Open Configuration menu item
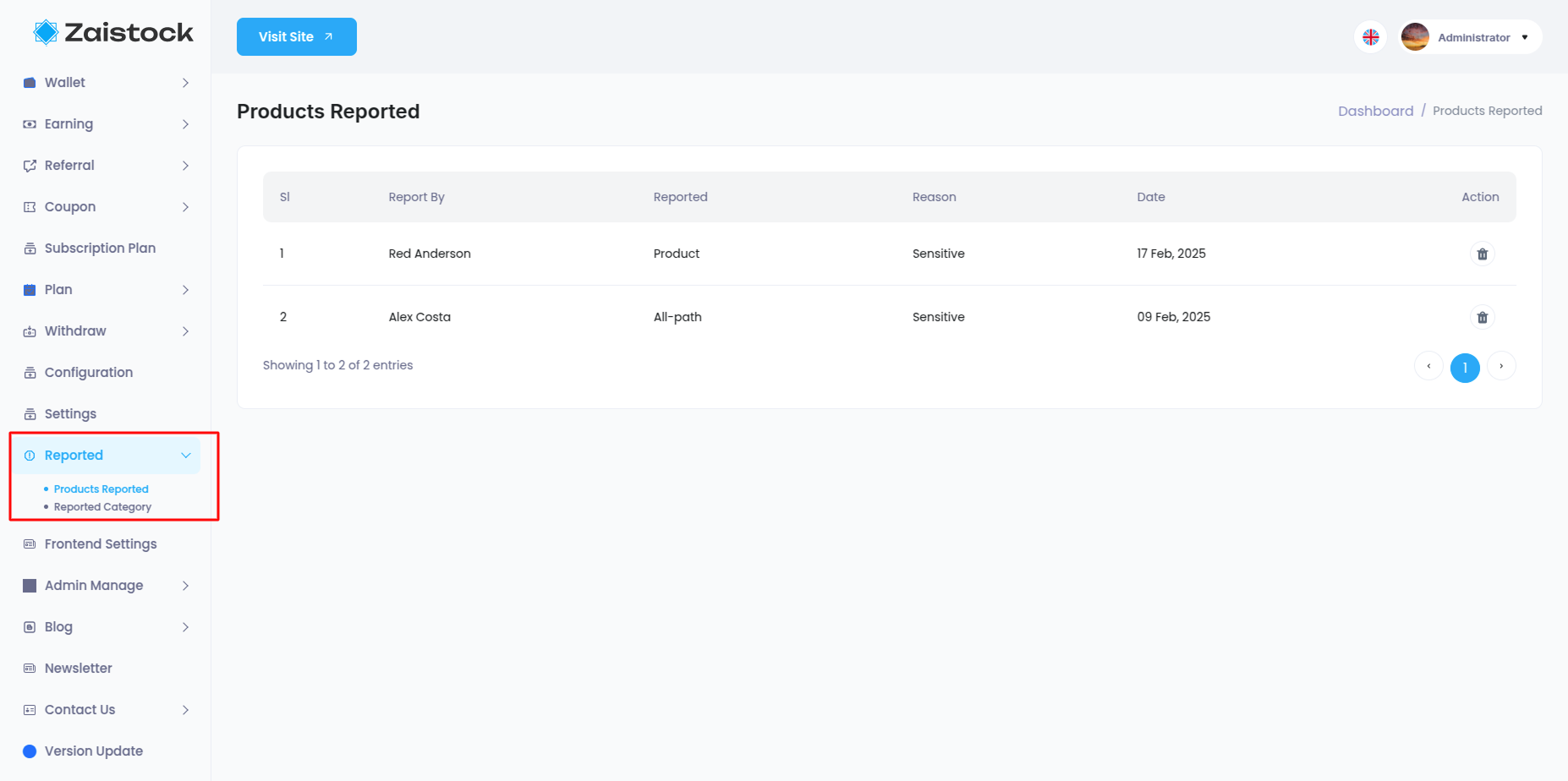Viewport: 1568px width, 781px height. 89,373
